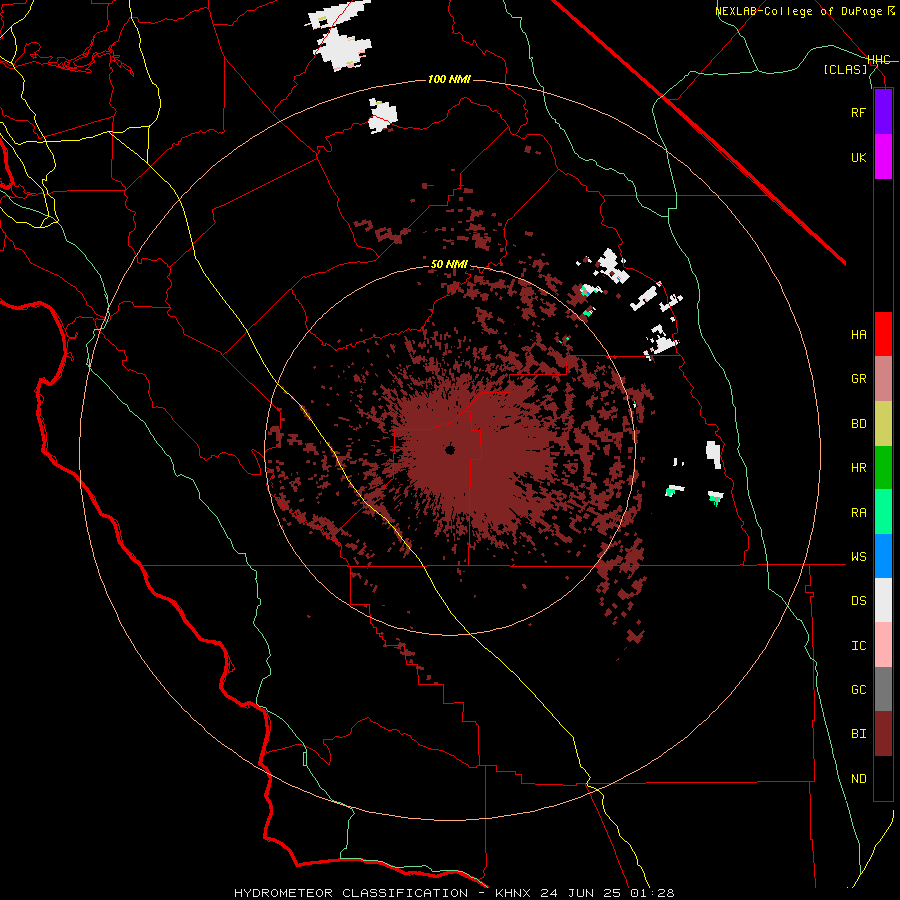This screenshot has height=900, width=900.
Task: Click the 100 NMI range ring label
Action: pos(449,79)
